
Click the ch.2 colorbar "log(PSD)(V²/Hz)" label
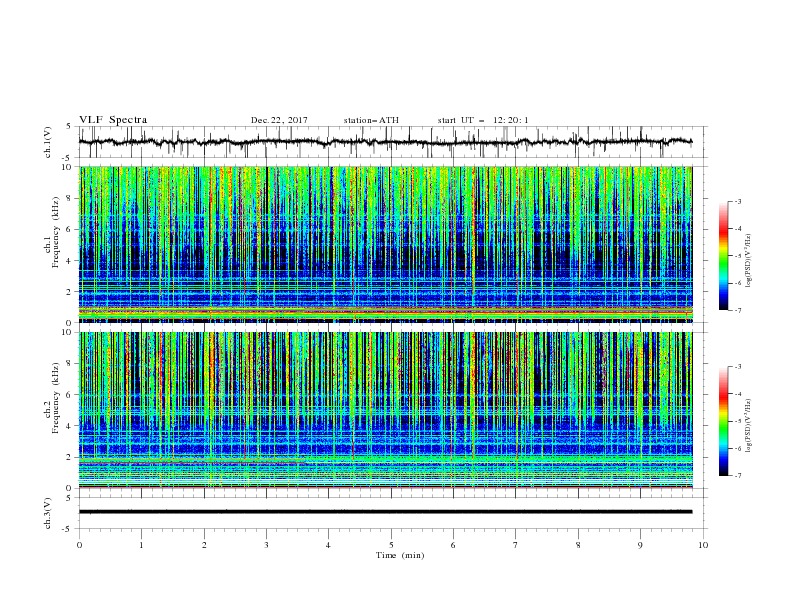tap(749, 426)
